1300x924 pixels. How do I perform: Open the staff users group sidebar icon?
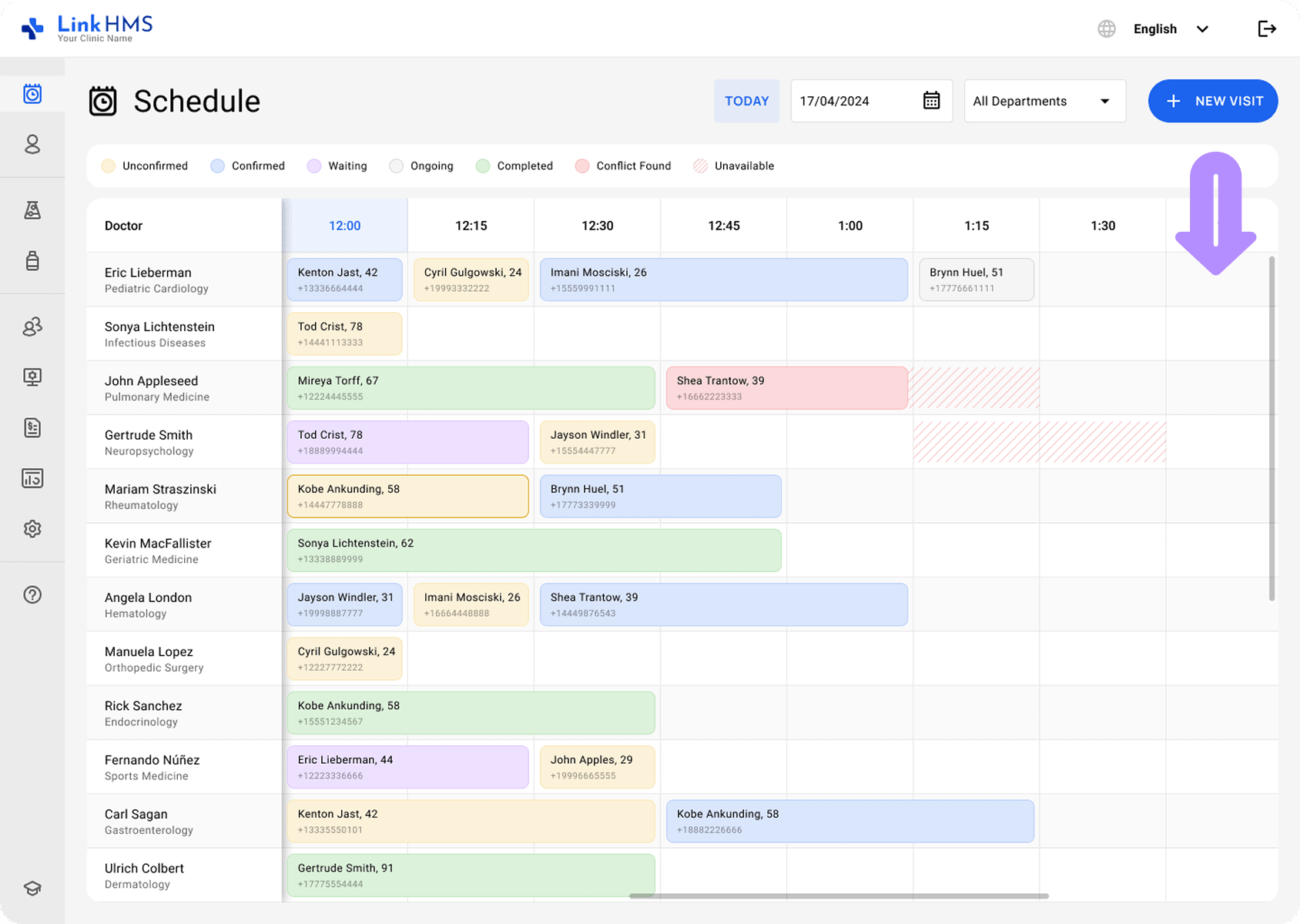point(32,327)
